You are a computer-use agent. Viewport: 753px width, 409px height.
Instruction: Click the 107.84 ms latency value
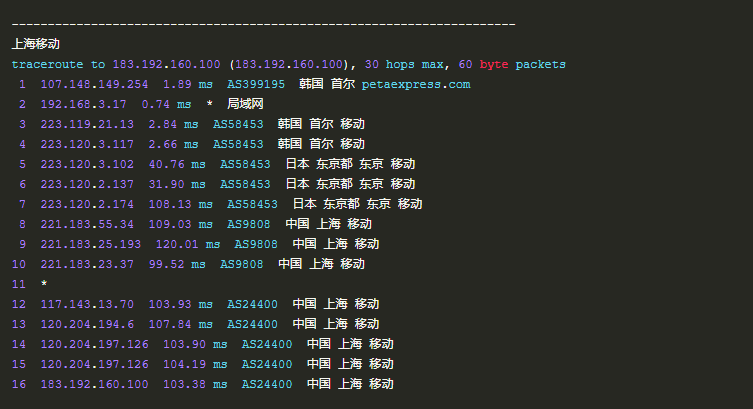tap(181, 324)
